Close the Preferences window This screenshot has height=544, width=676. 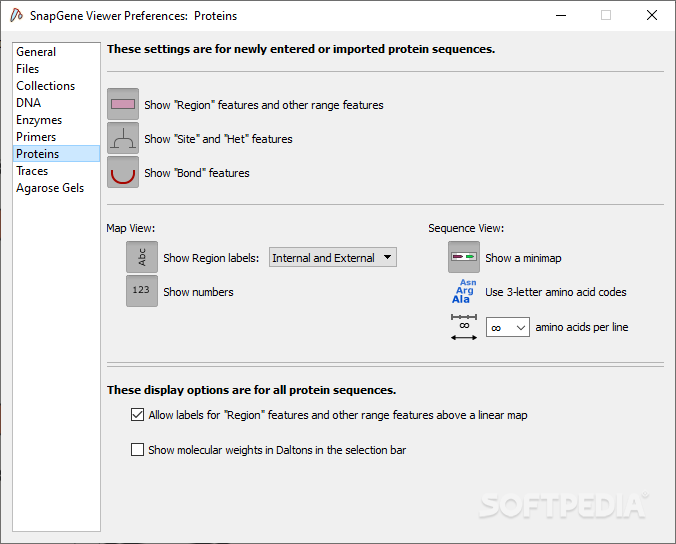tap(652, 15)
